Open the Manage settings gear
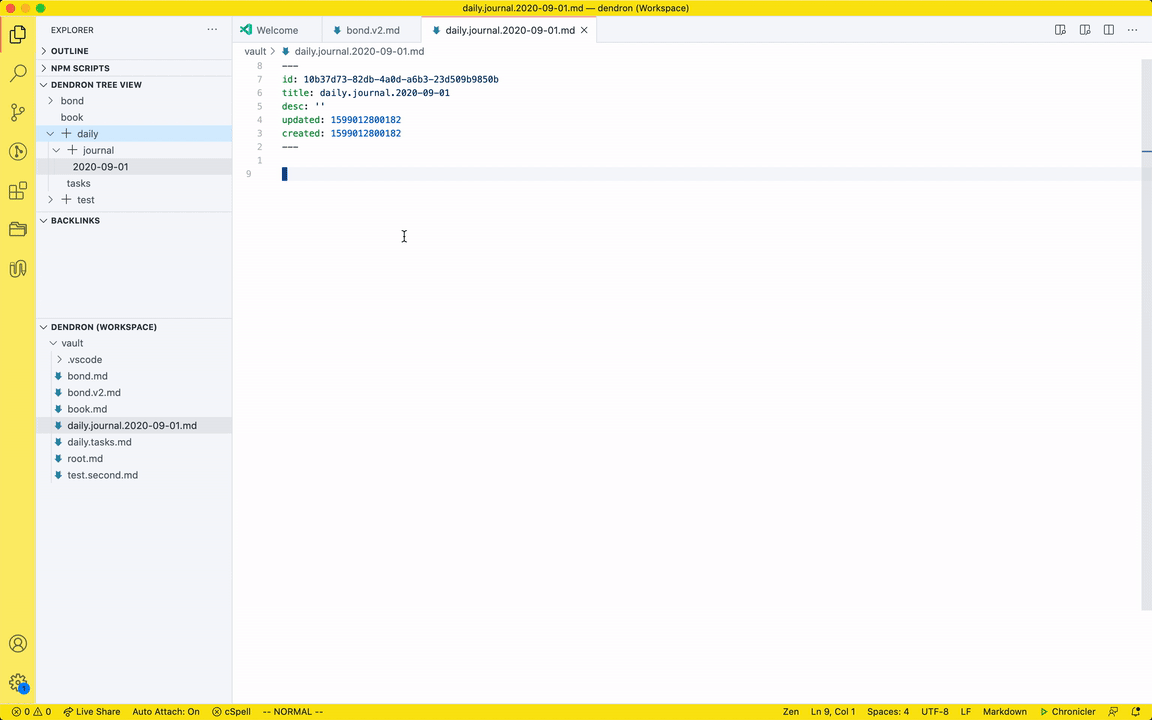 [18, 683]
